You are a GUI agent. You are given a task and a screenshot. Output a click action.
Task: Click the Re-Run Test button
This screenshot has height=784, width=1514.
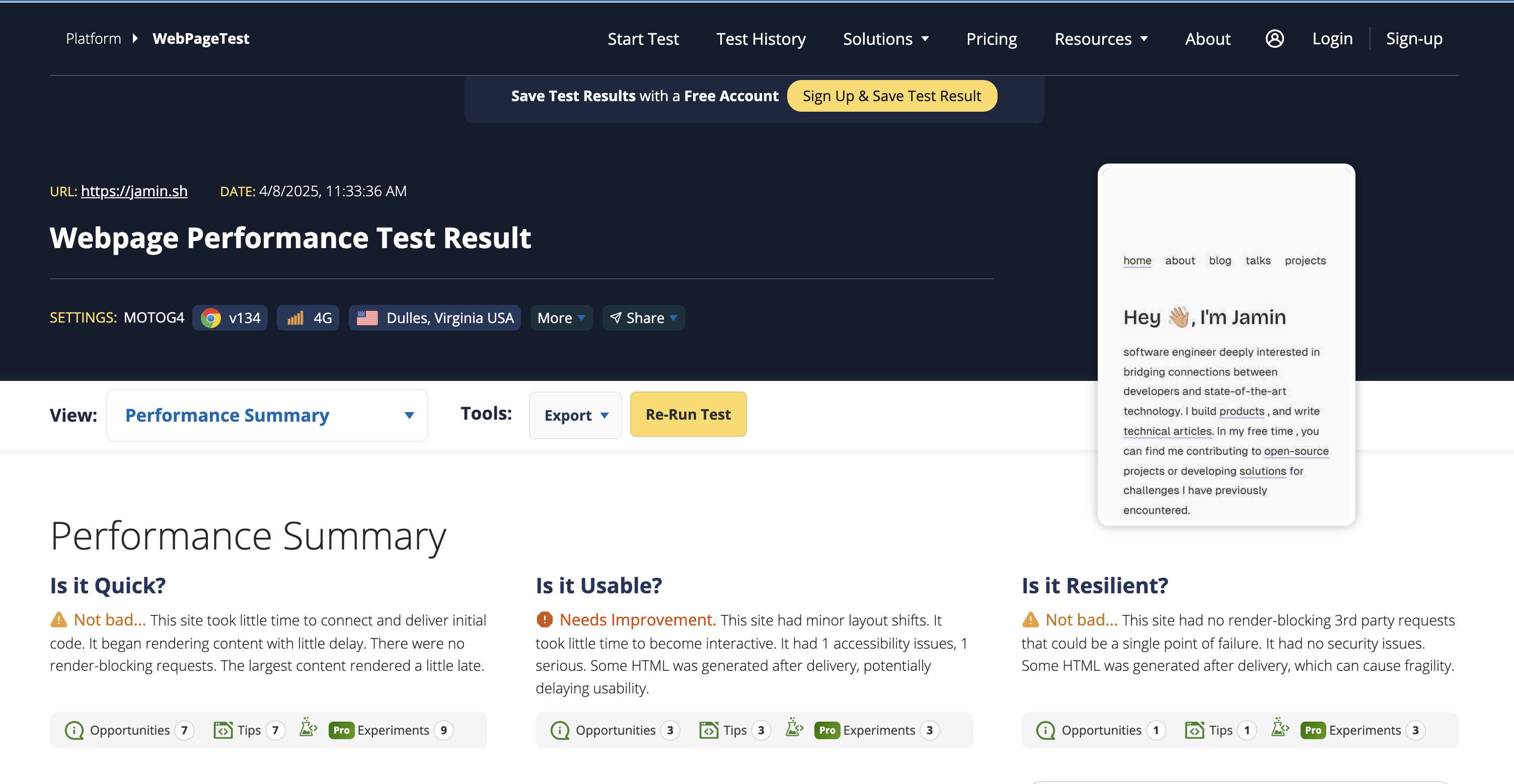tap(688, 414)
